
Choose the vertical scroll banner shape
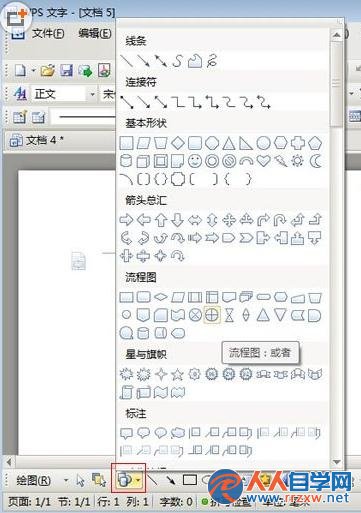point(126,392)
